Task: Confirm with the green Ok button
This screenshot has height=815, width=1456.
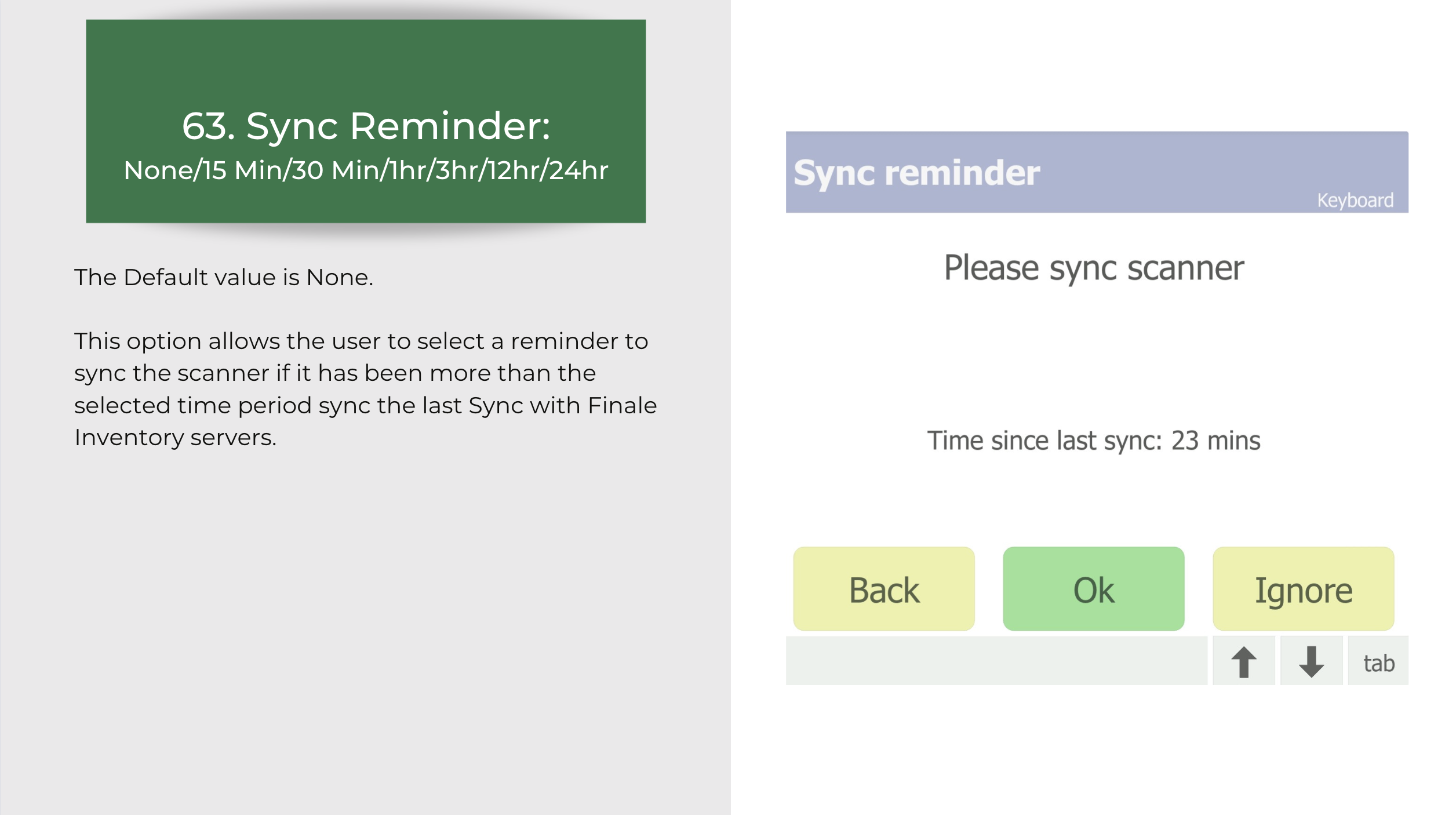Action: [x=1094, y=588]
